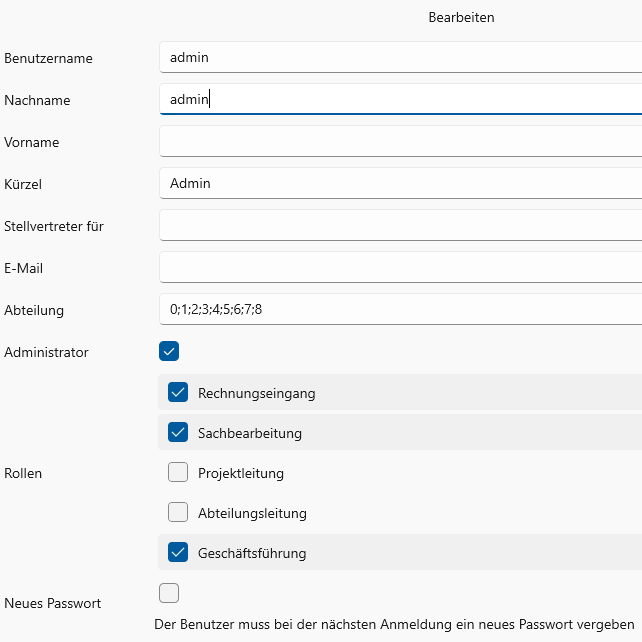
Task: Click the Abteilungsleitung role label
Action: click(x=252, y=513)
